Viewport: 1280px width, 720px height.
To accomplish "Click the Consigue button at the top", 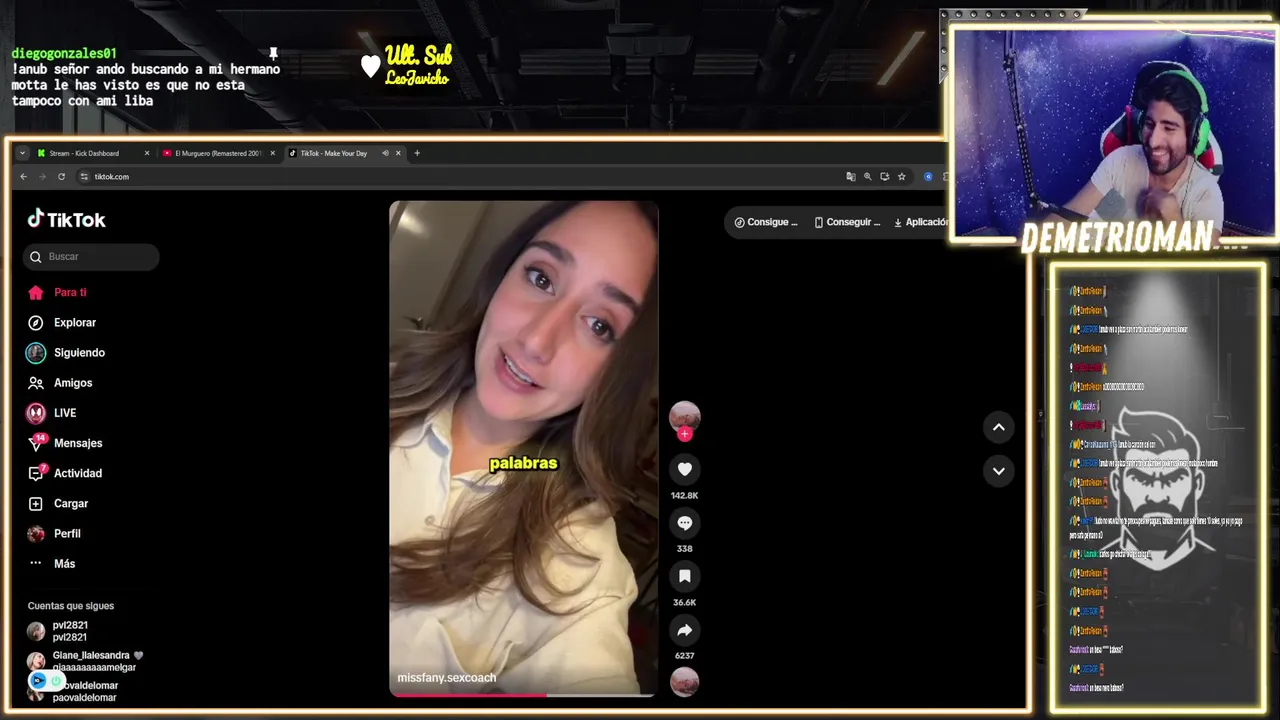I will (x=766, y=222).
